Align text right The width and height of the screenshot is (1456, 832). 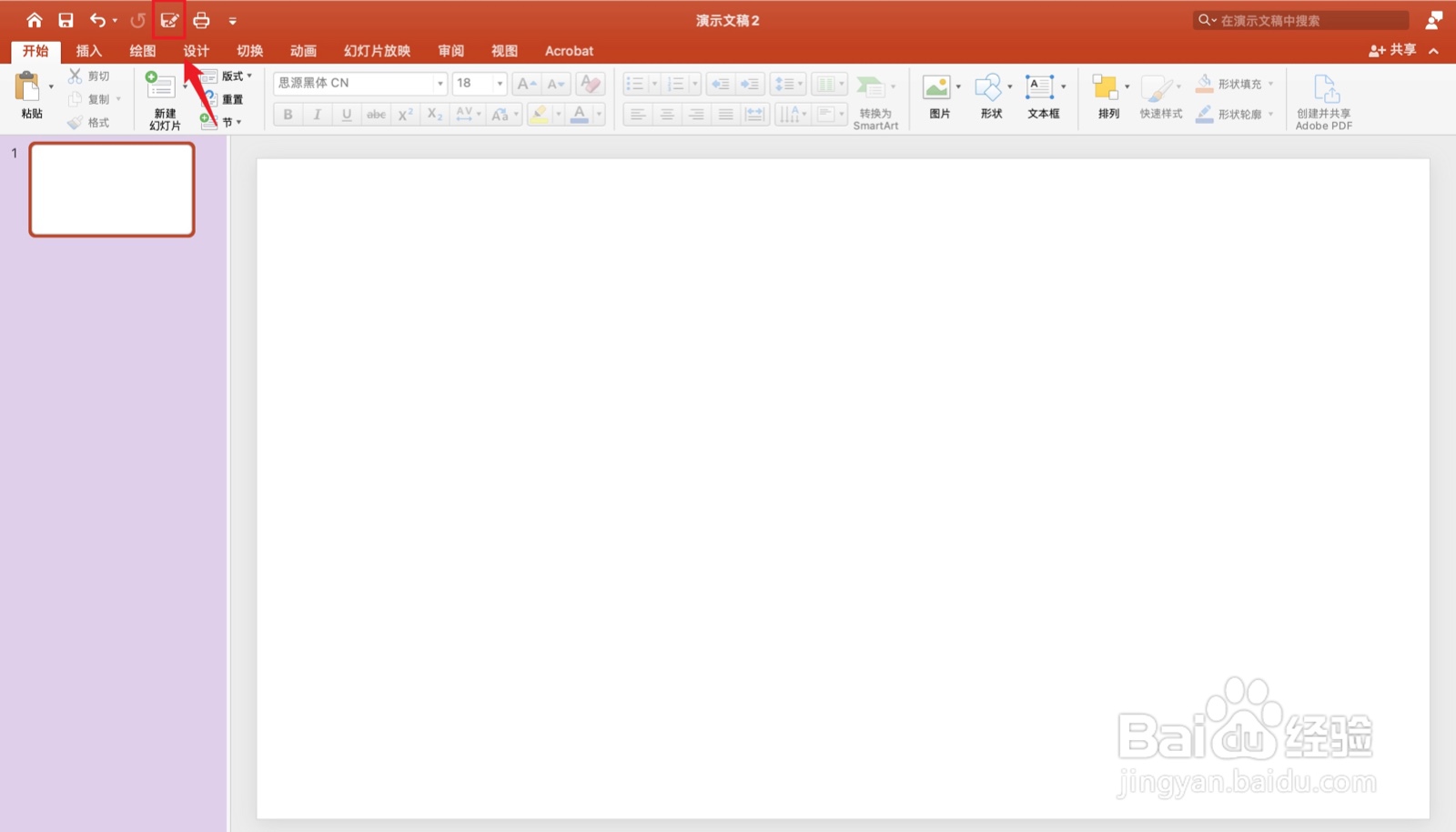696,114
